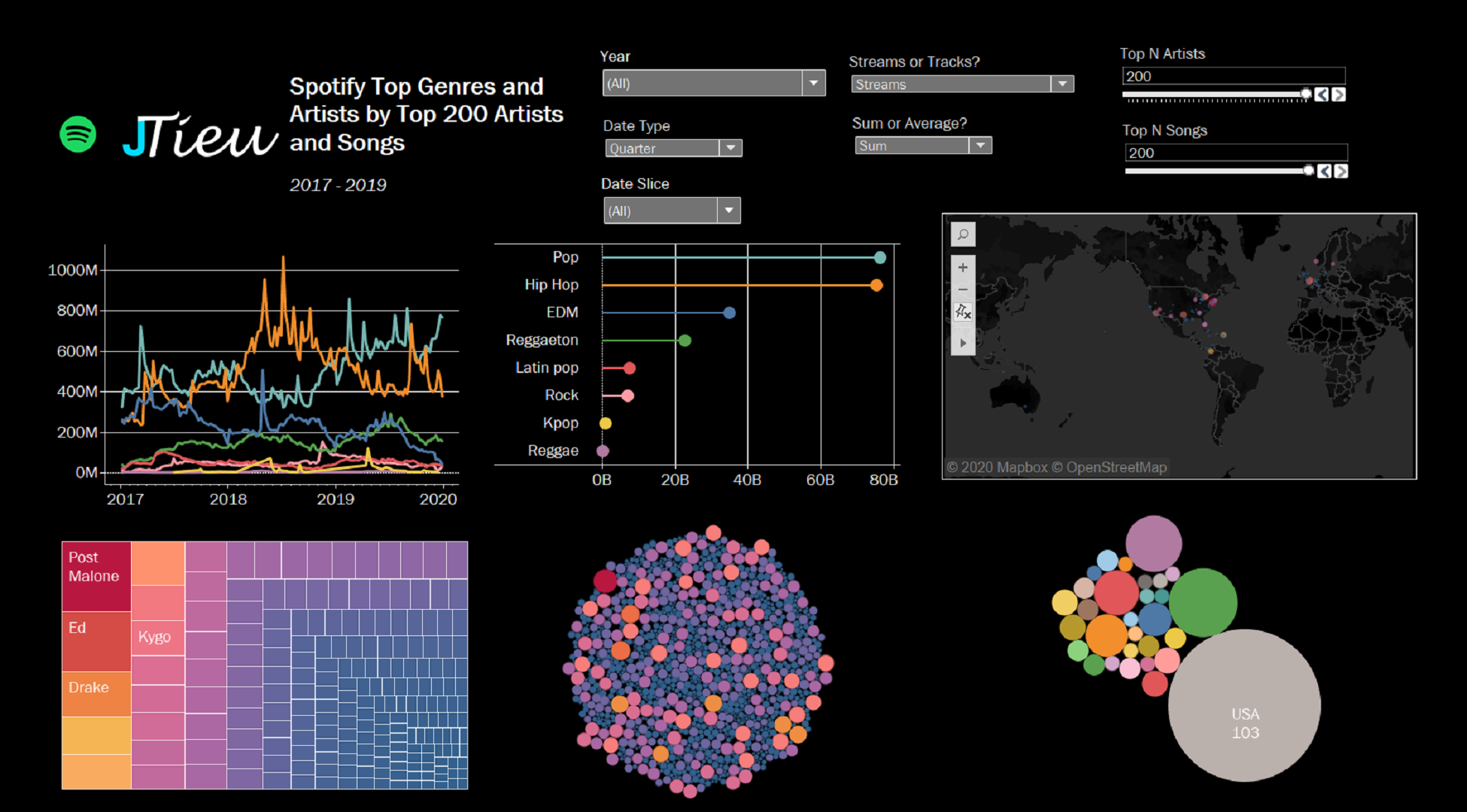Select the Rock pink lollipop dot
This screenshot has width=1467, height=812.
coord(627,395)
